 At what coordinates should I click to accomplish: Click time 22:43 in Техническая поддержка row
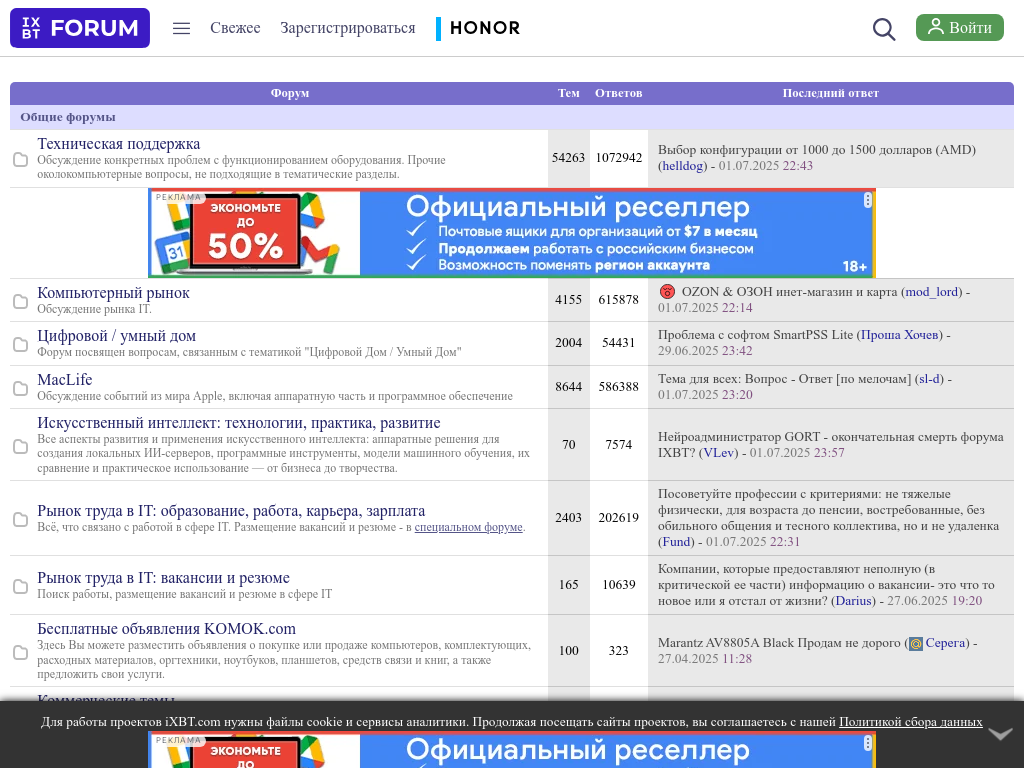(798, 166)
